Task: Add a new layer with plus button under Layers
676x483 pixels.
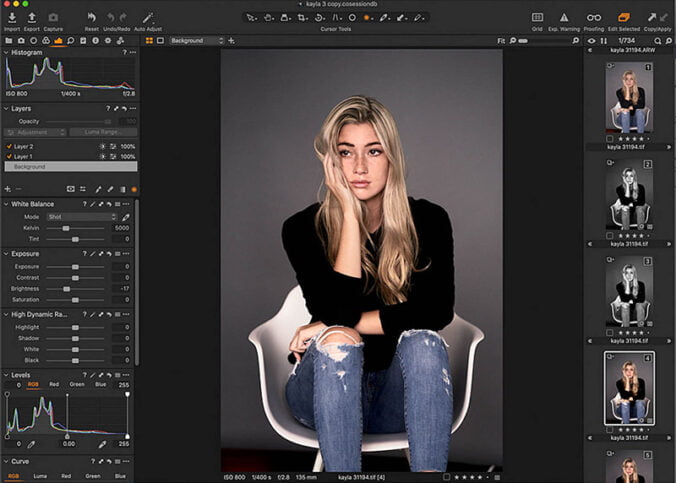Action: point(7,189)
